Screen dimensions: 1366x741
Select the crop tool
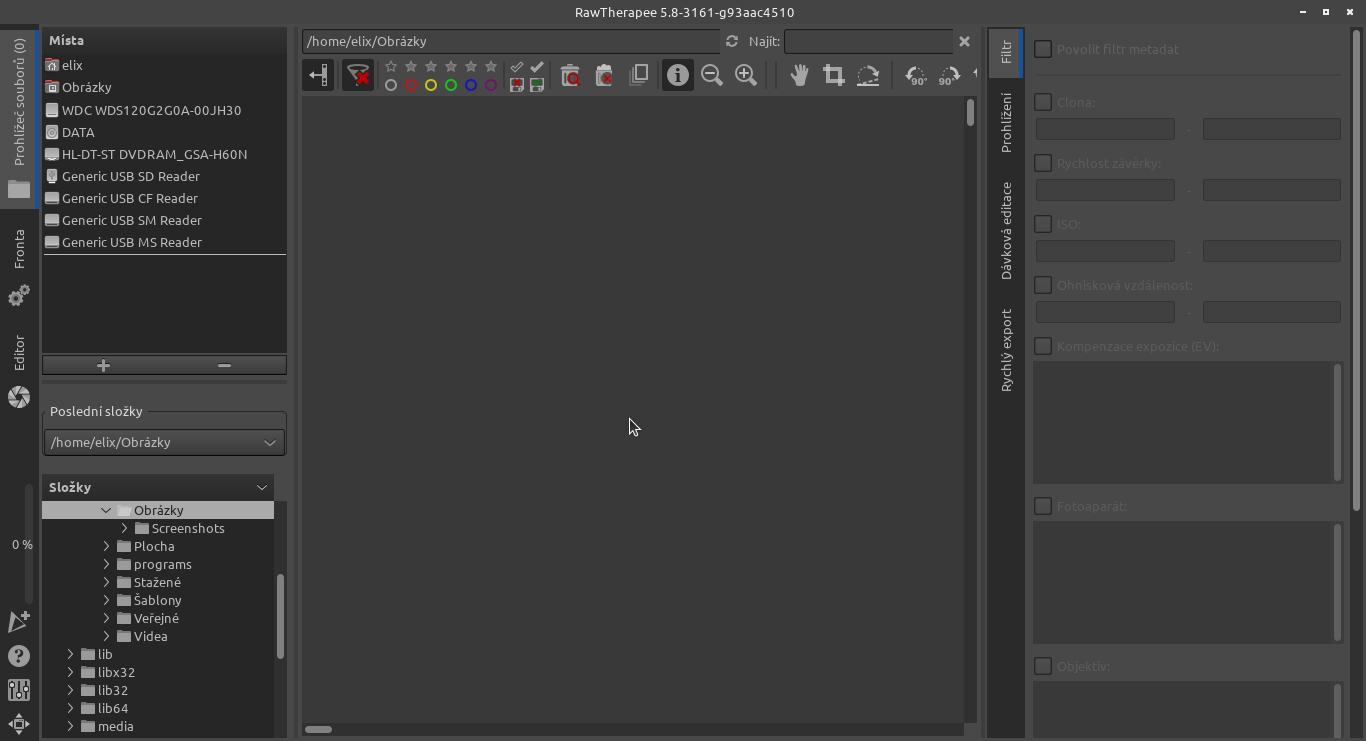click(x=833, y=75)
